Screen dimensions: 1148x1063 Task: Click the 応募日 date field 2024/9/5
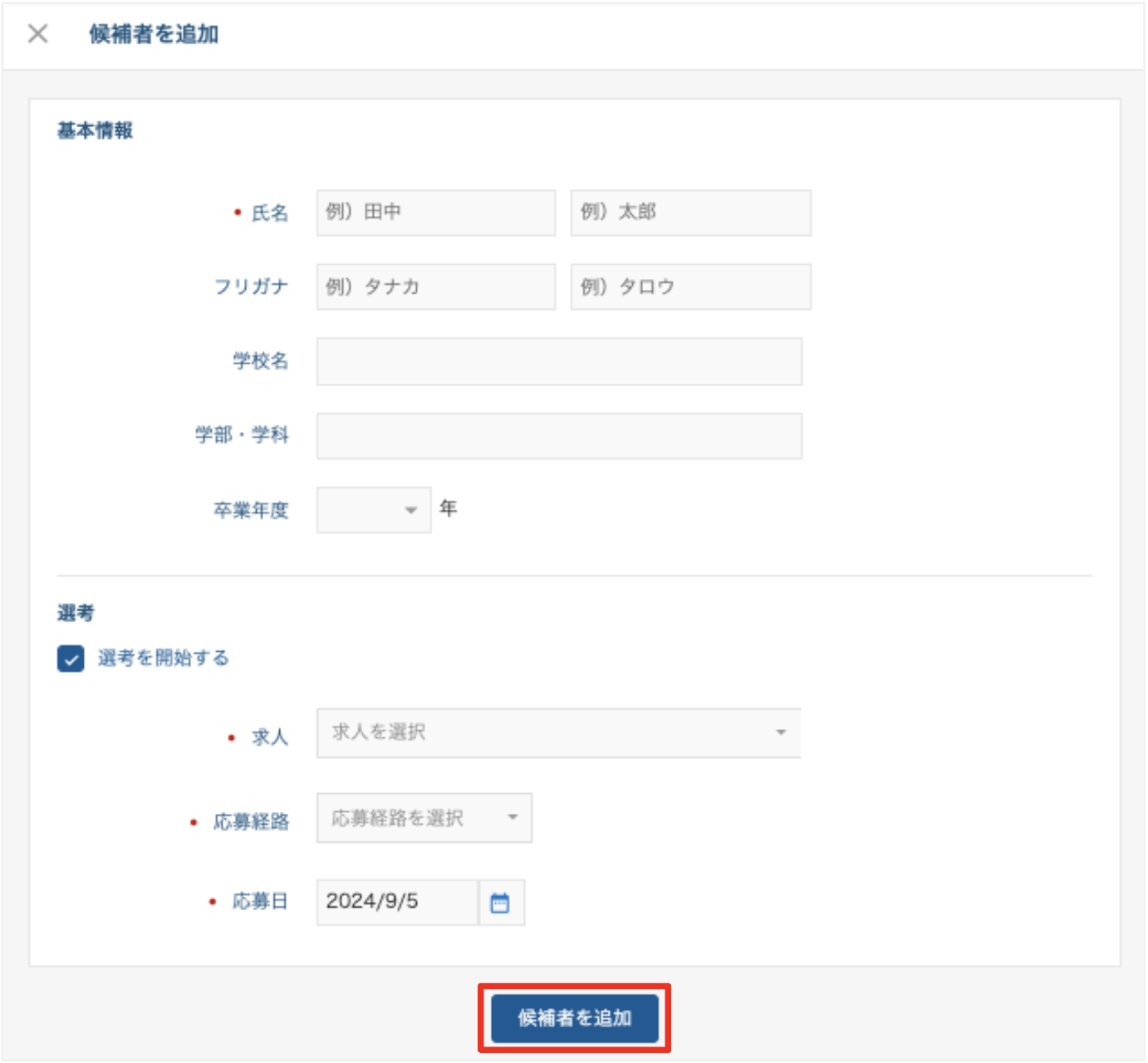click(397, 902)
